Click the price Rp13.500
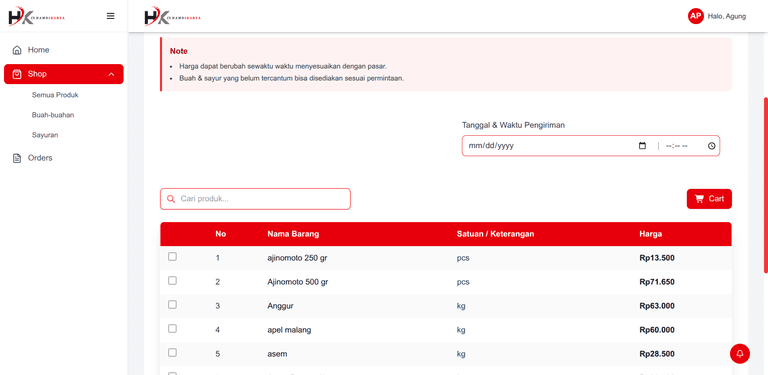768x375 pixels. click(x=657, y=258)
